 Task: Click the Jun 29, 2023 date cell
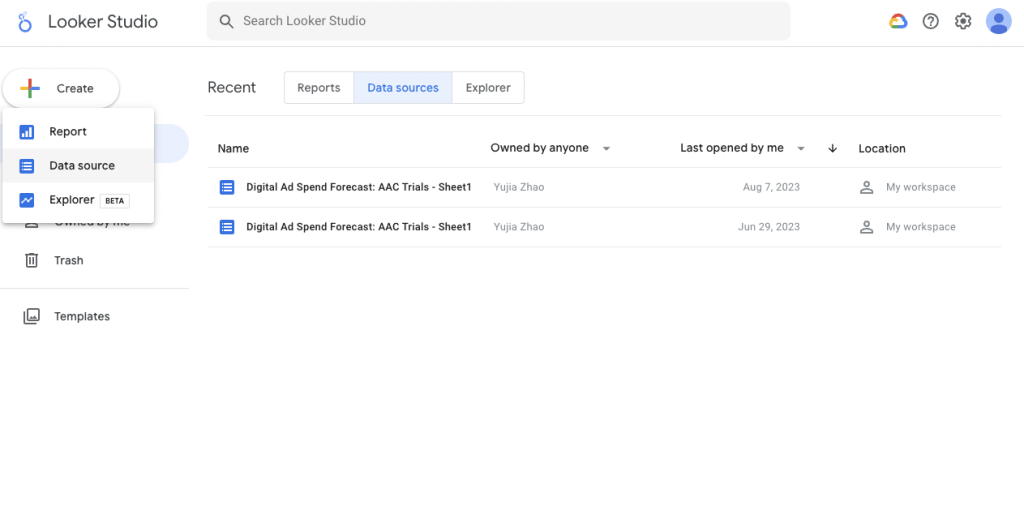[x=769, y=227]
